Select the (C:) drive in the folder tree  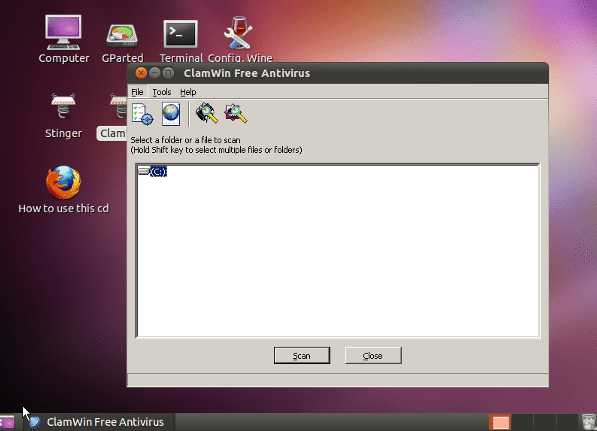coord(158,172)
